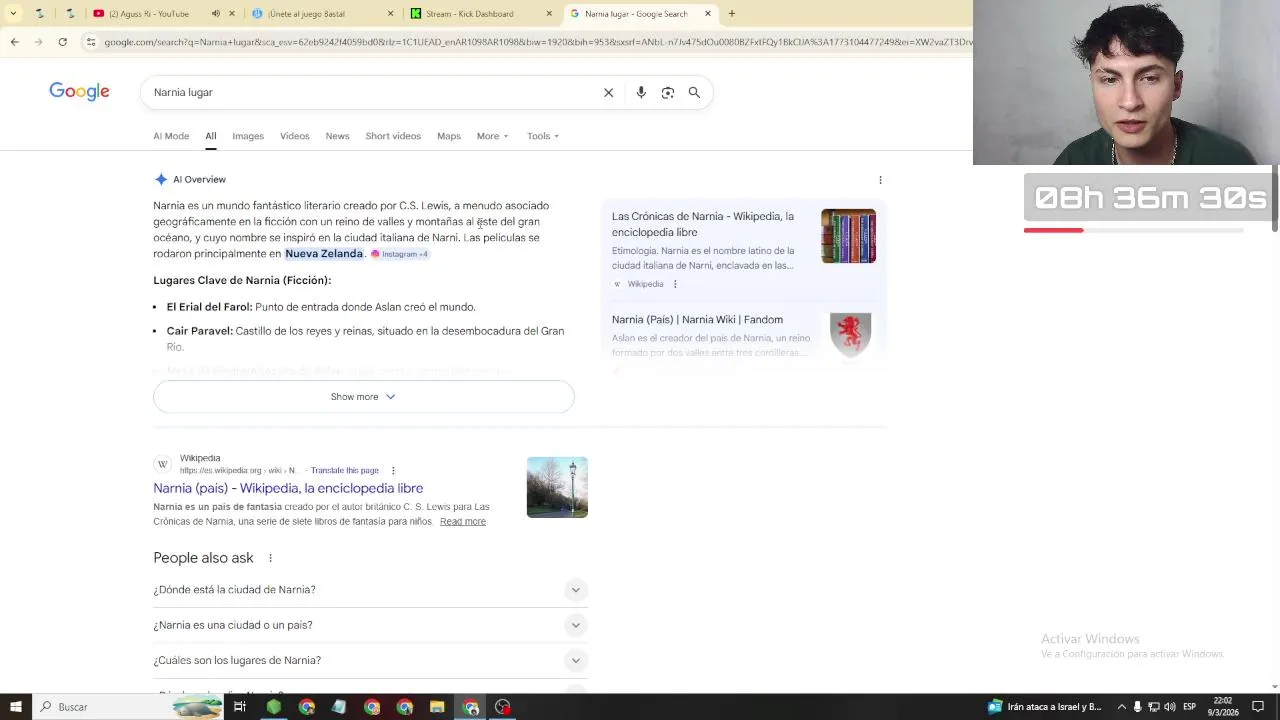Open Windows Start menu
The width and height of the screenshot is (1280, 720).
coord(15,707)
